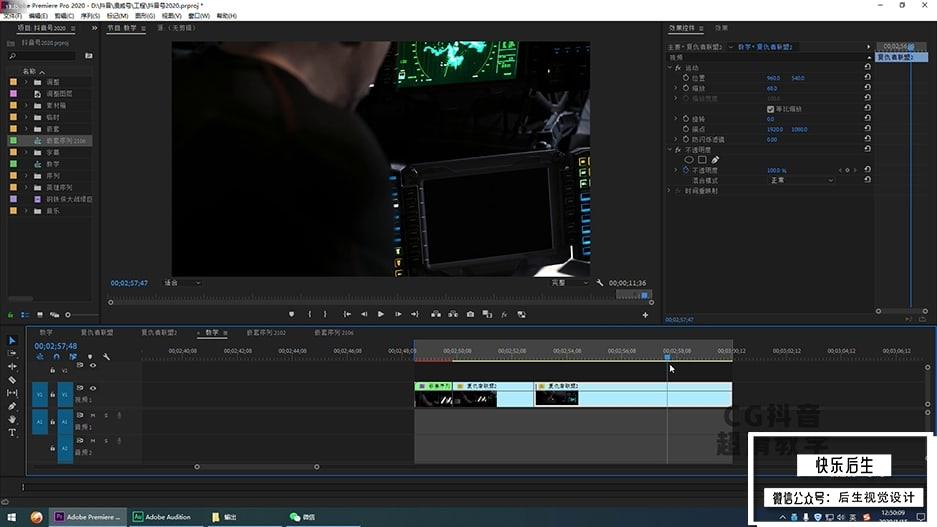Expand the first folder in project list
937x527 pixels.
tap(26, 82)
